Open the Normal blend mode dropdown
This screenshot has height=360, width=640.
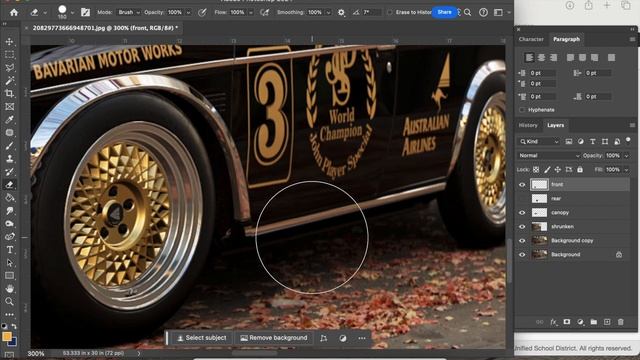[x=549, y=156]
